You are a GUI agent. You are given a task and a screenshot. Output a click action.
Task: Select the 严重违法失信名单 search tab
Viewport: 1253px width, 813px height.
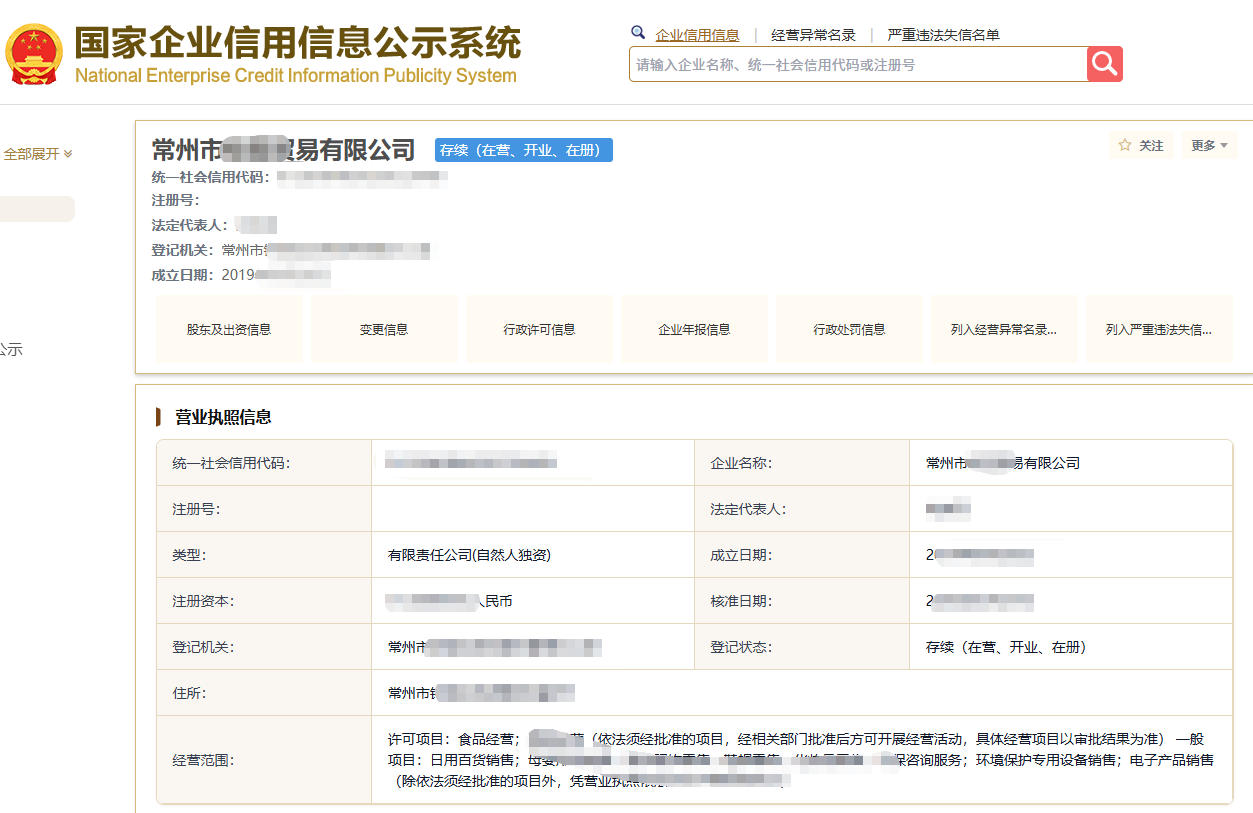click(x=943, y=35)
